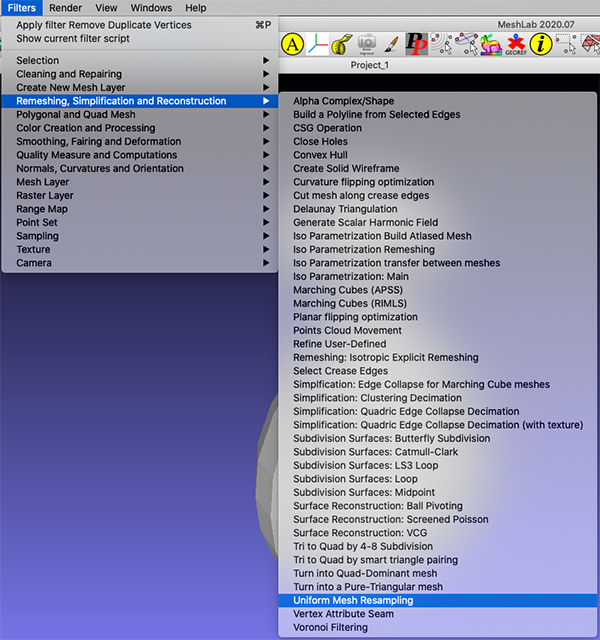
Task: Choose Show current filter script
Action: click(73, 38)
